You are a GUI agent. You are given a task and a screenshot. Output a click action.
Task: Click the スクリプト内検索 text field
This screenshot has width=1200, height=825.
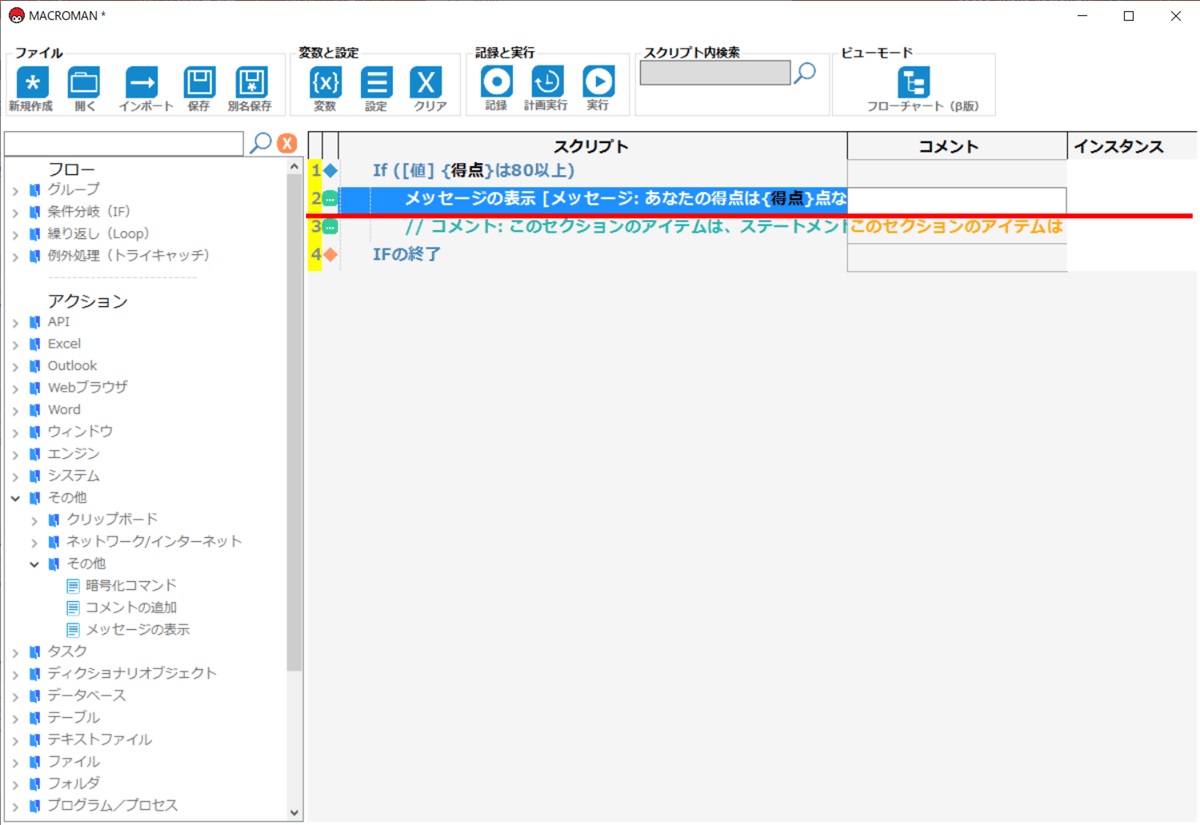715,73
